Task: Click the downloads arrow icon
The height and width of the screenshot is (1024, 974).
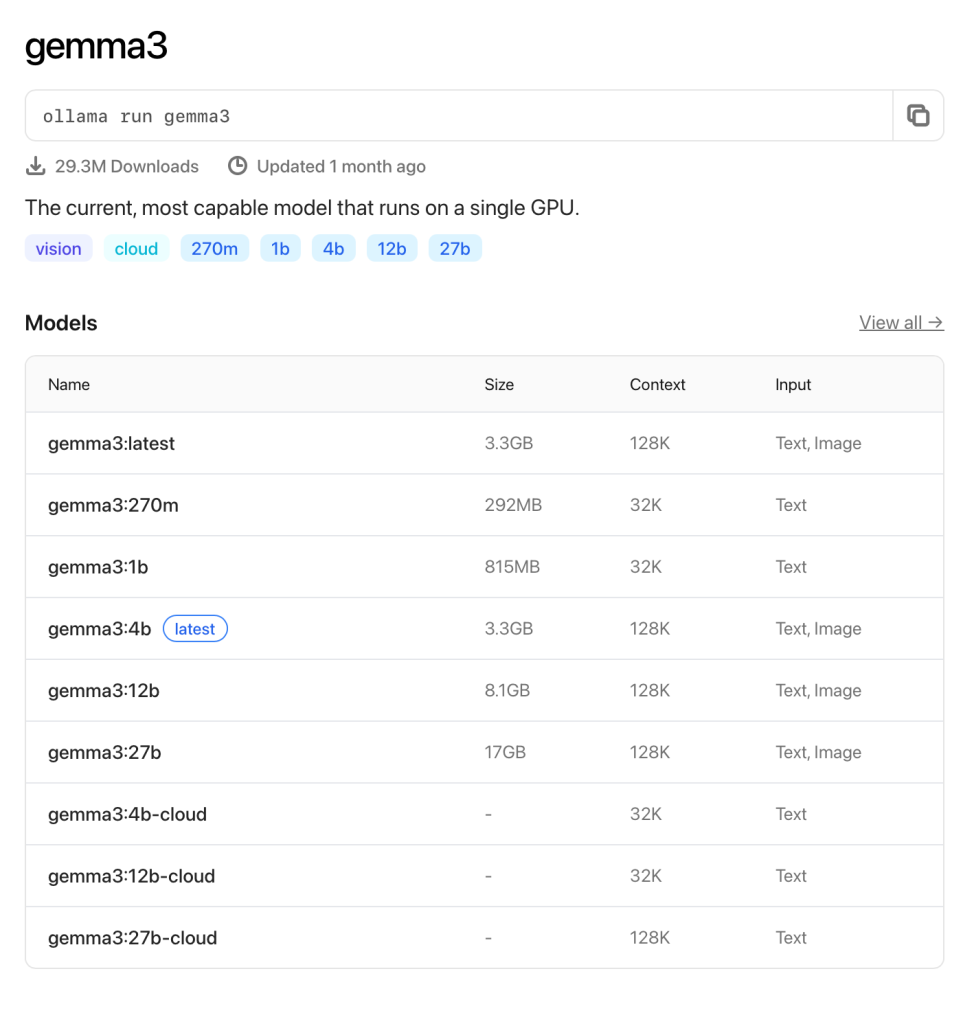Action: [36, 166]
